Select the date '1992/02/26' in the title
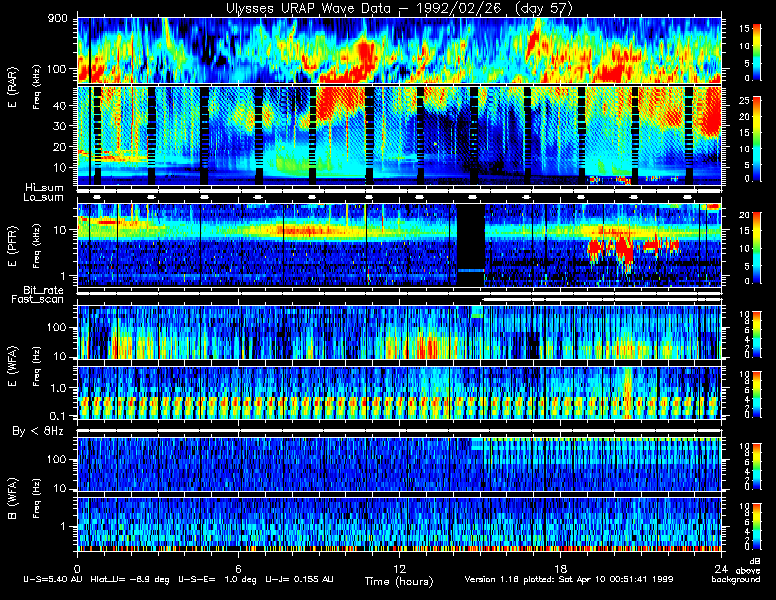This screenshot has height=600, width=776. (459, 8)
